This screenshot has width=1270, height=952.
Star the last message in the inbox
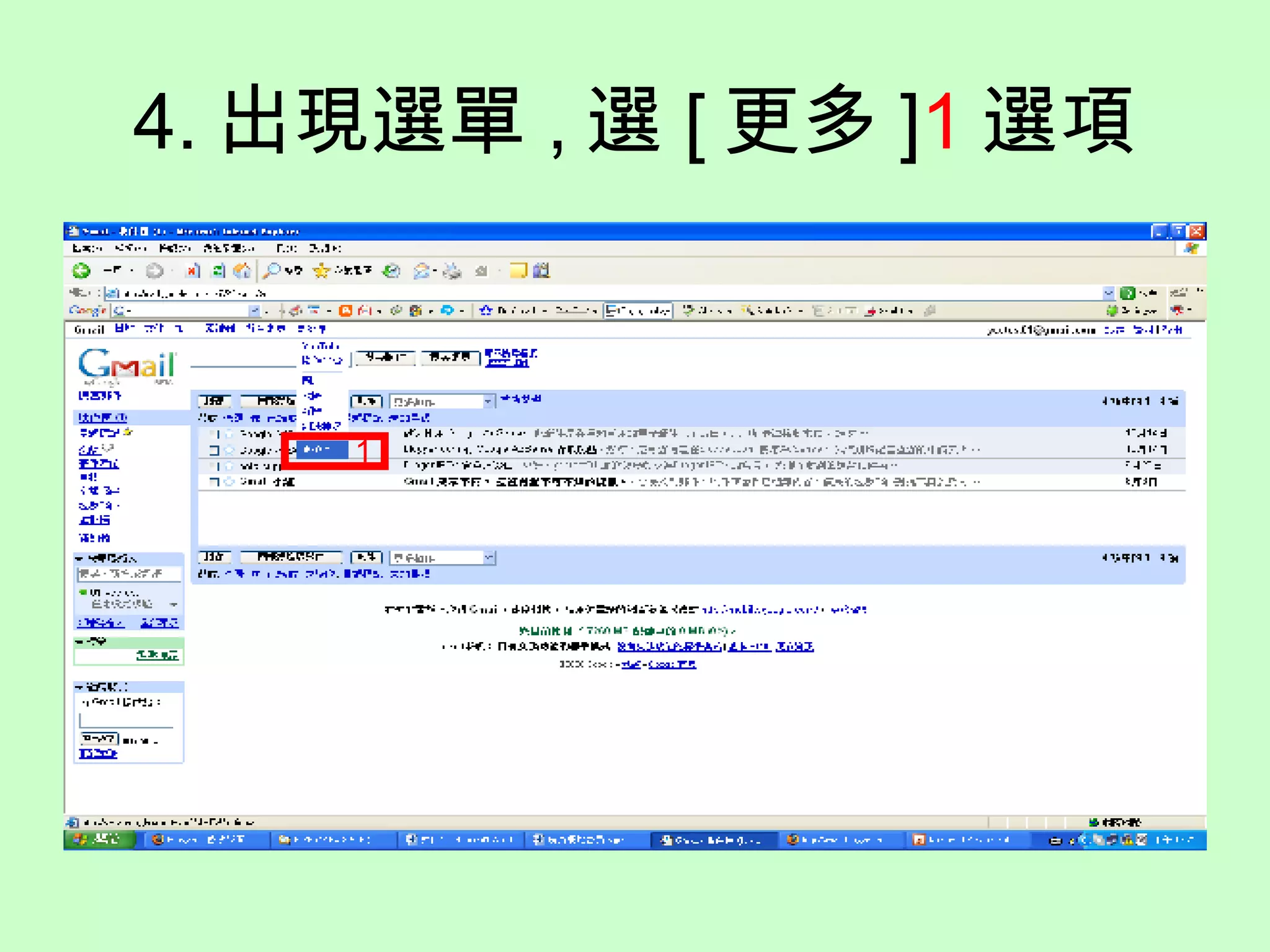pos(229,482)
